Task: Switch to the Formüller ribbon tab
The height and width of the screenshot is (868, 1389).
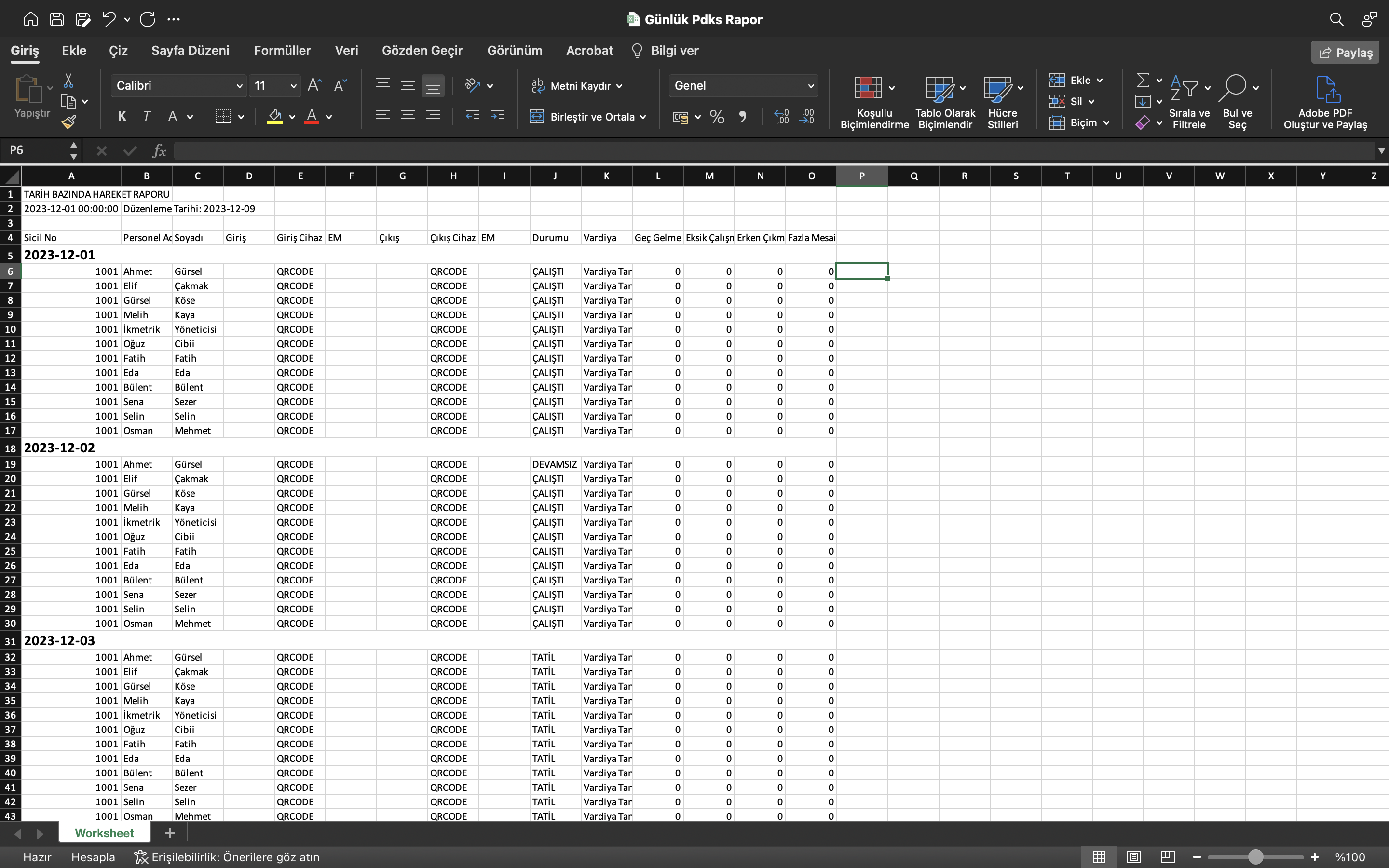Action: click(x=283, y=51)
